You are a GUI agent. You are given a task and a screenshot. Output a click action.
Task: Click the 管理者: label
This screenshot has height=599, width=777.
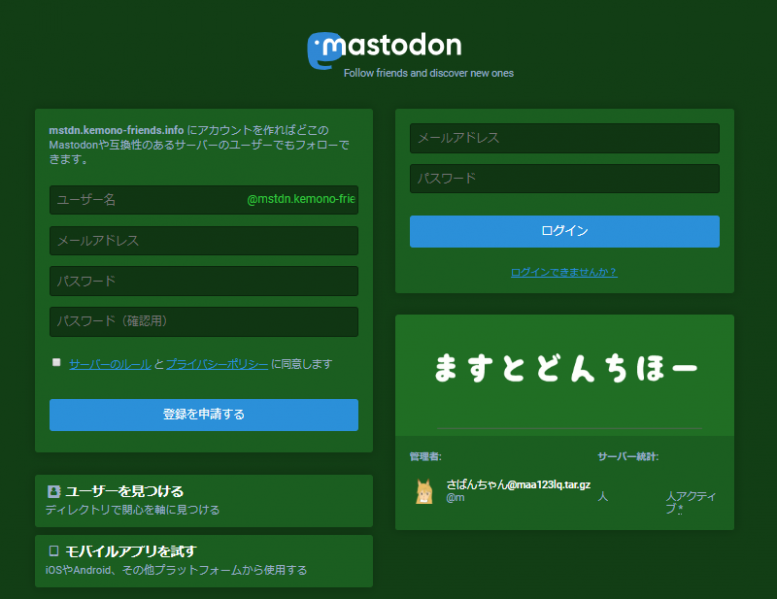[x=425, y=456]
